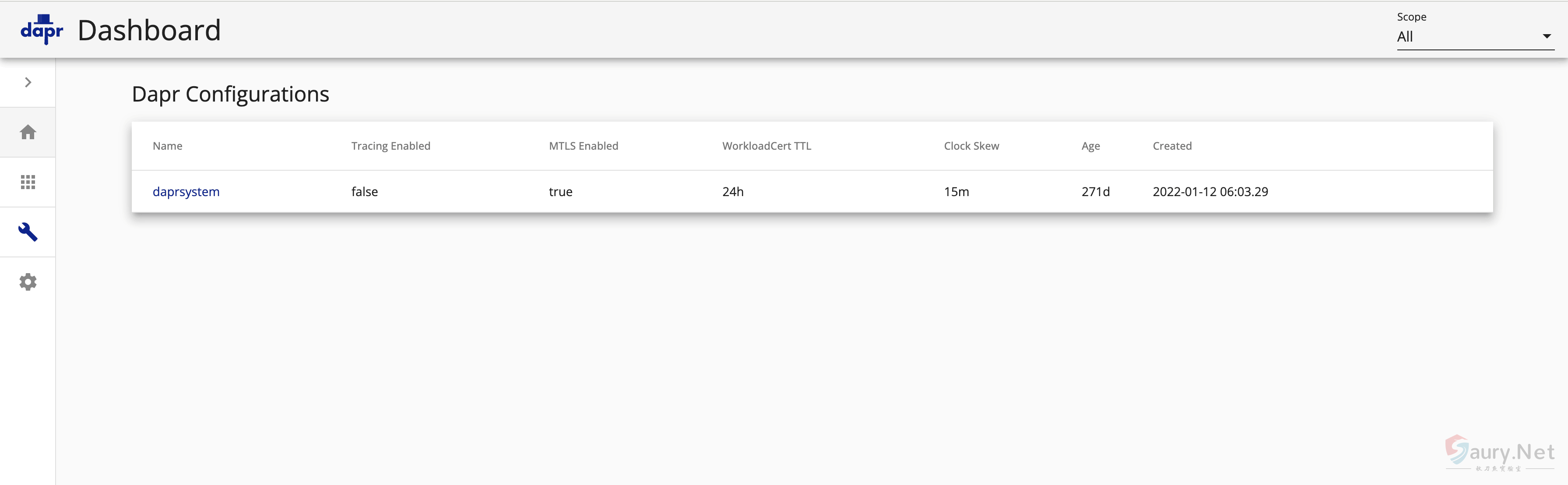
Task: Click the Clock Skew column header
Action: (971, 146)
